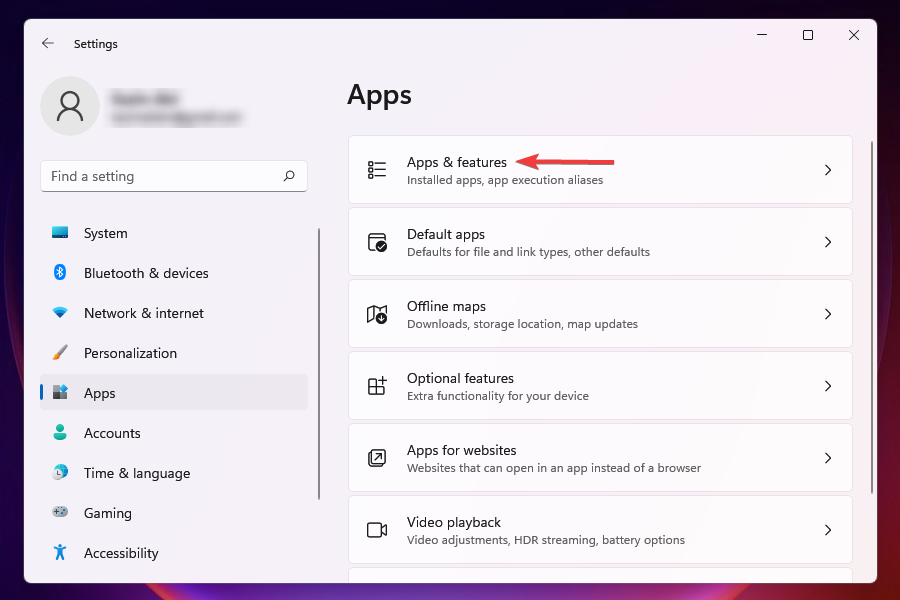Expand Apps & features chevron
The image size is (900, 600).
tap(828, 170)
